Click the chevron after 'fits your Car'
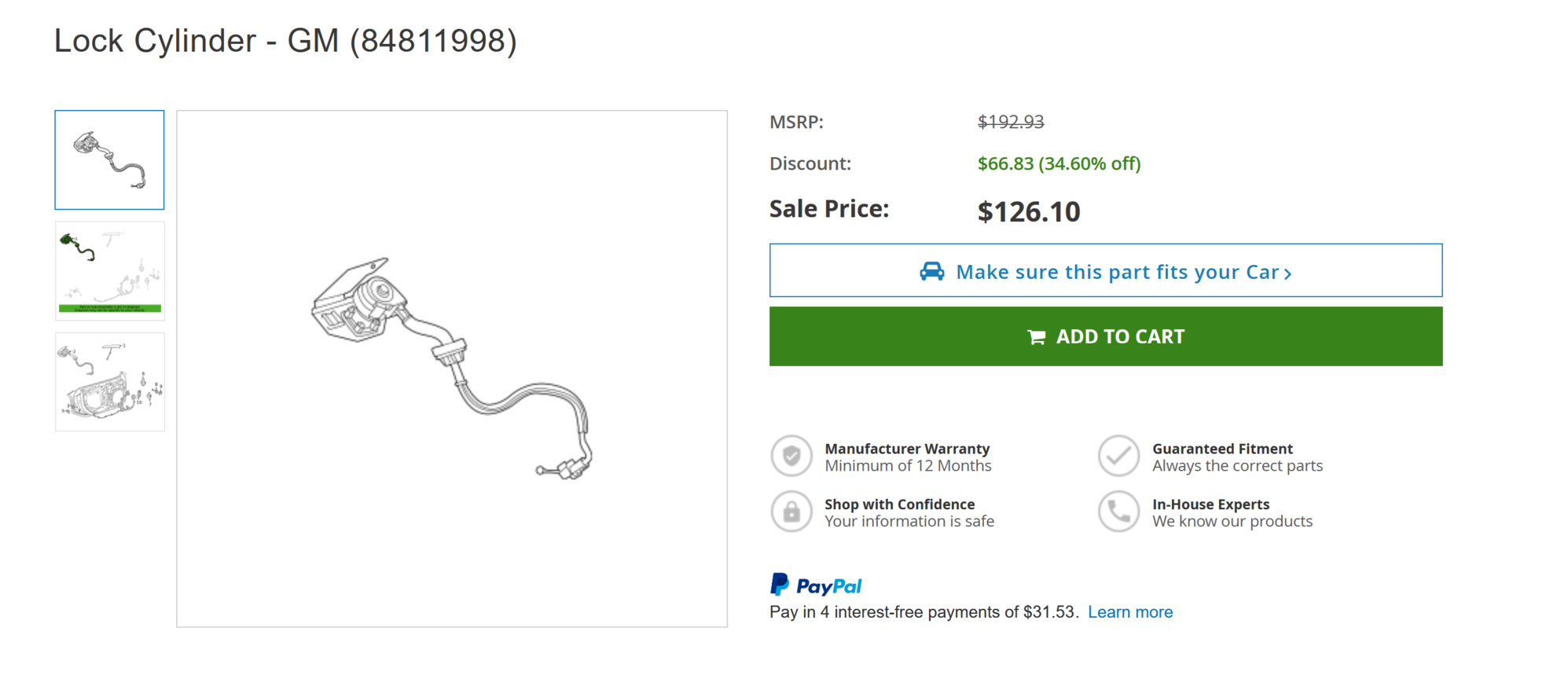 coord(1287,273)
